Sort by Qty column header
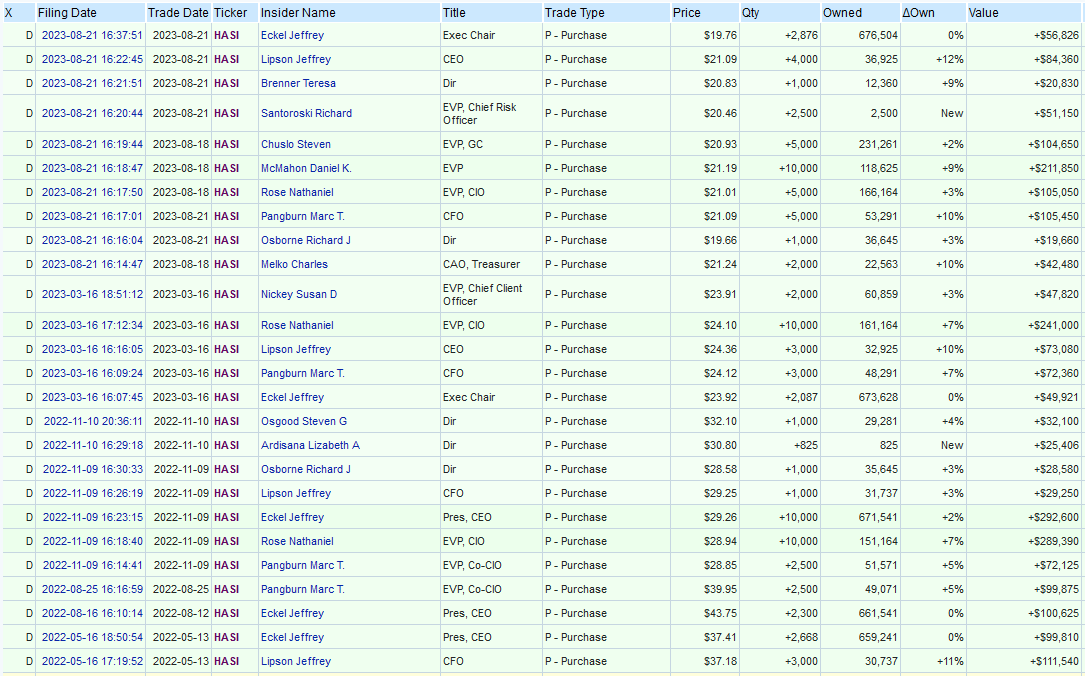The height and width of the screenshot is (676, 1085). [x=750, y=13]
